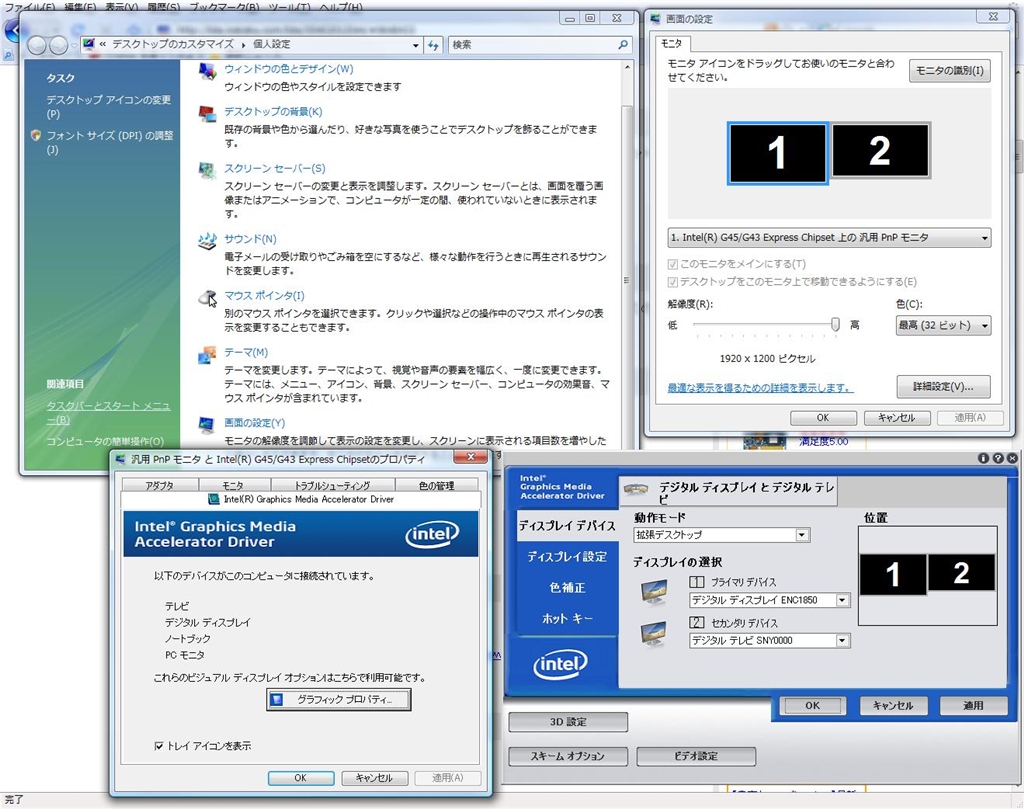1024x809 pixels.
Task: Open the address bar history dropdown arrow
Action: (415, 45)
